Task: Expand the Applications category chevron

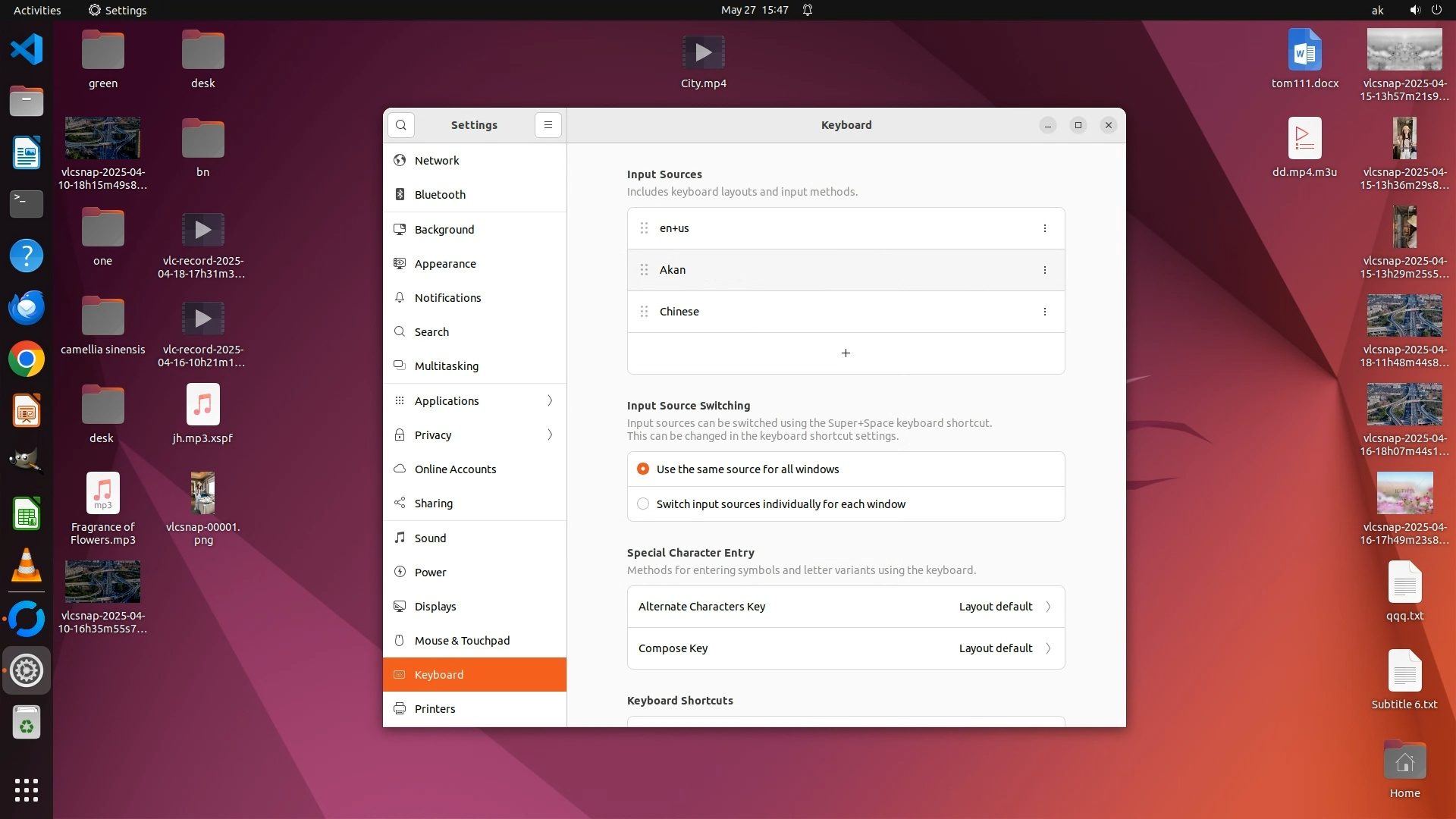Action: [550, 400]
